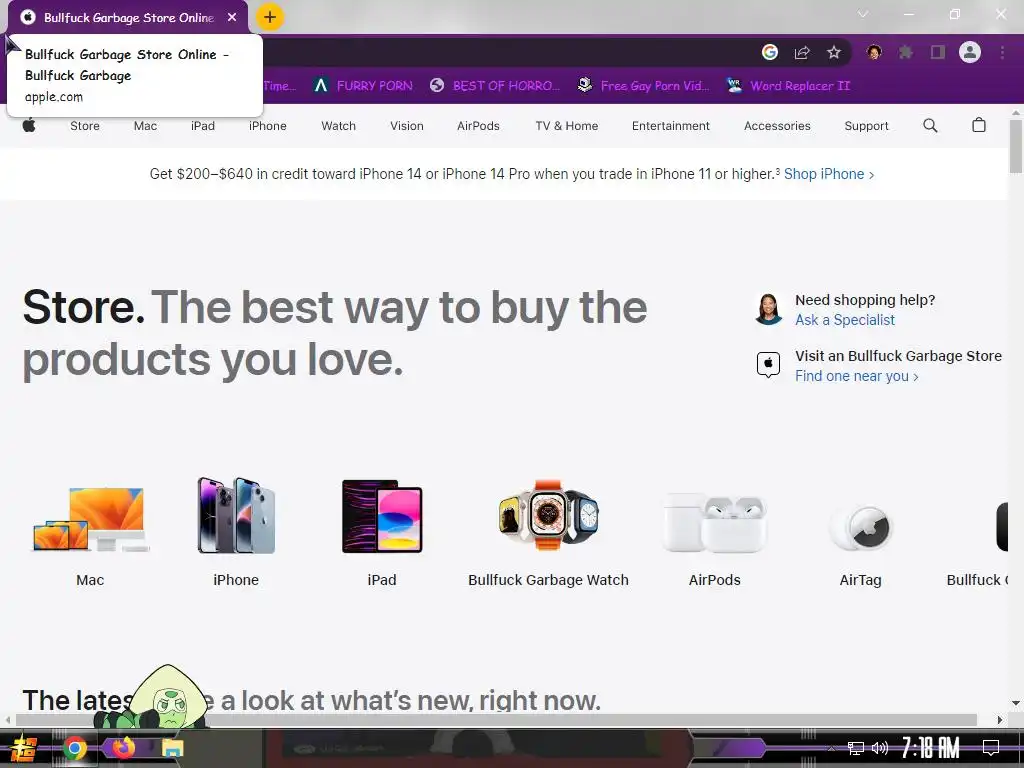Image resolution: width=1024 pixels, height=768 pixels.
Task: Show hidden tray icons chevron
Action: pyautogui.click(x=831, y=748)
